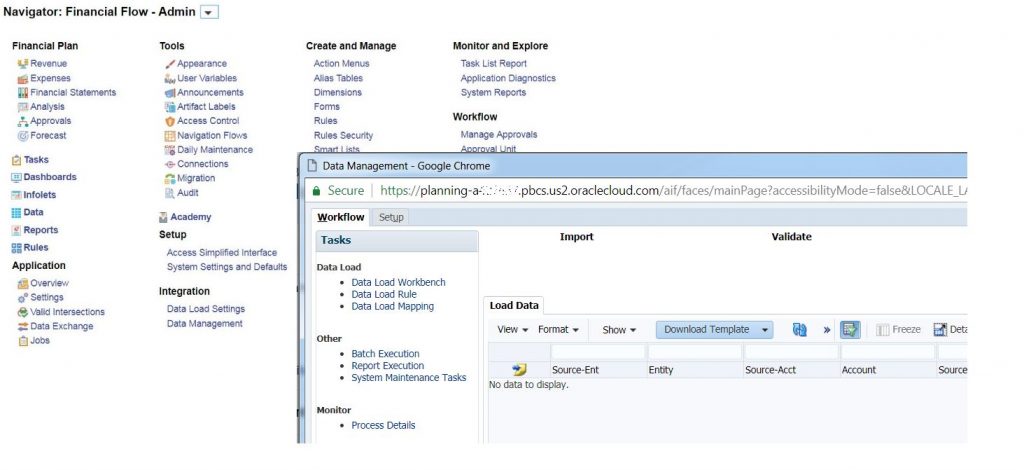Click the yellow arrow column header icon

point(519,369)
